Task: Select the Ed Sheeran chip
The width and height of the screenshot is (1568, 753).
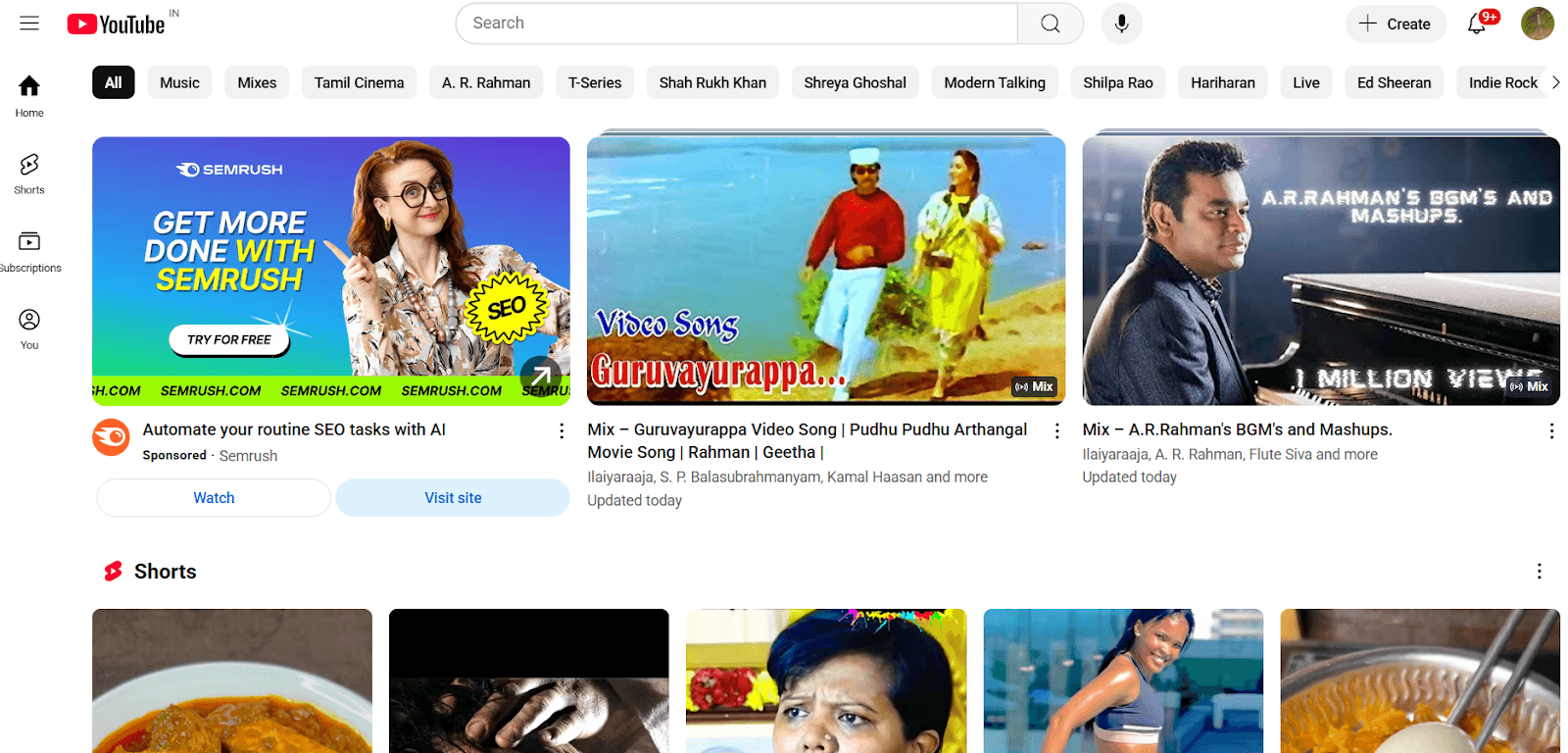Action: click(1394, 82)
